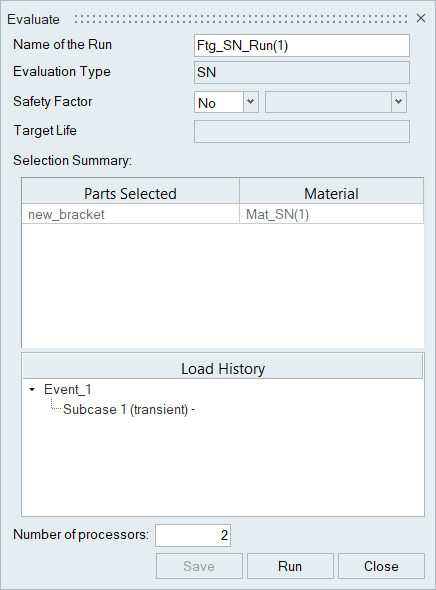Click the Number of processors field
Viewport: 436px width, 590px height.
tap(193, 535)
